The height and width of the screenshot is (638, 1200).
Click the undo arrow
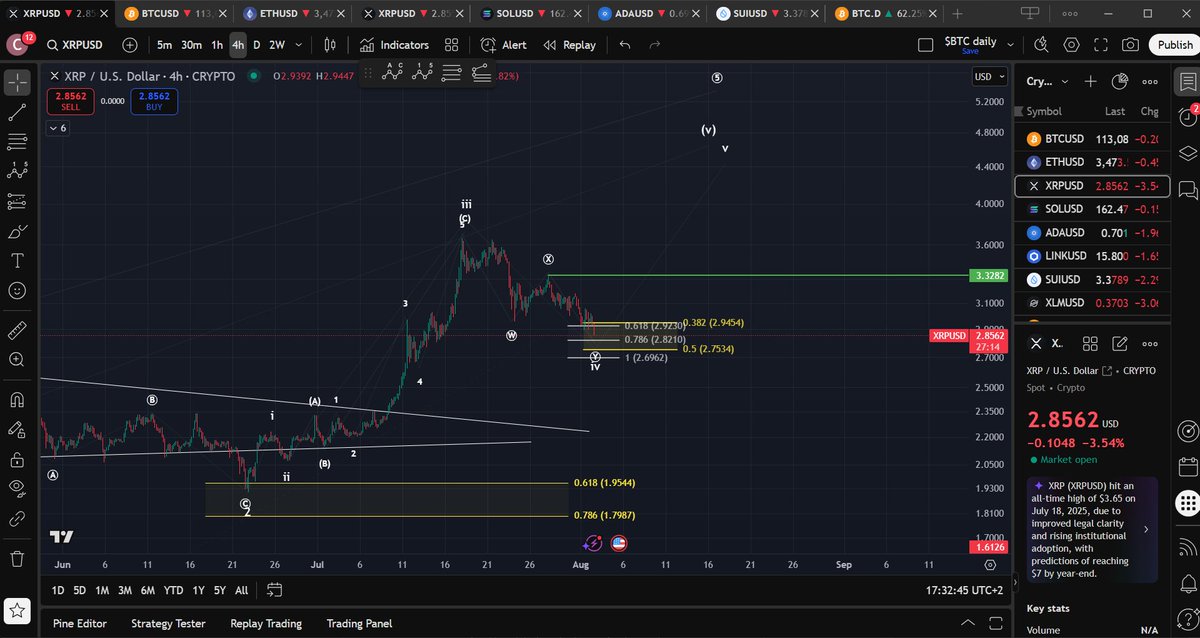coord(625,45)
